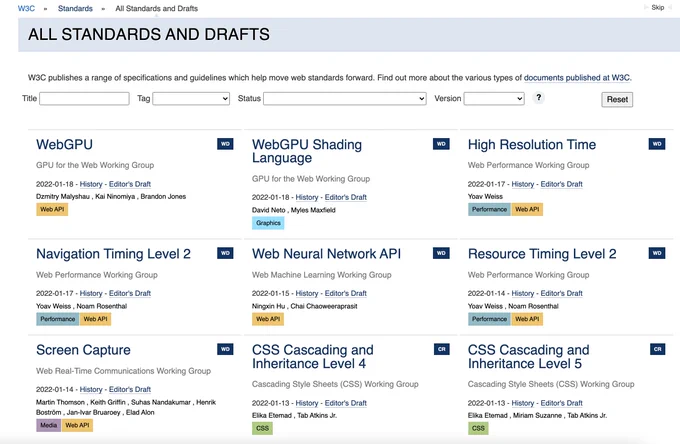Click the WD badge on WebGPU Shading Language card
Screen dimensions: 680x444
441,144
